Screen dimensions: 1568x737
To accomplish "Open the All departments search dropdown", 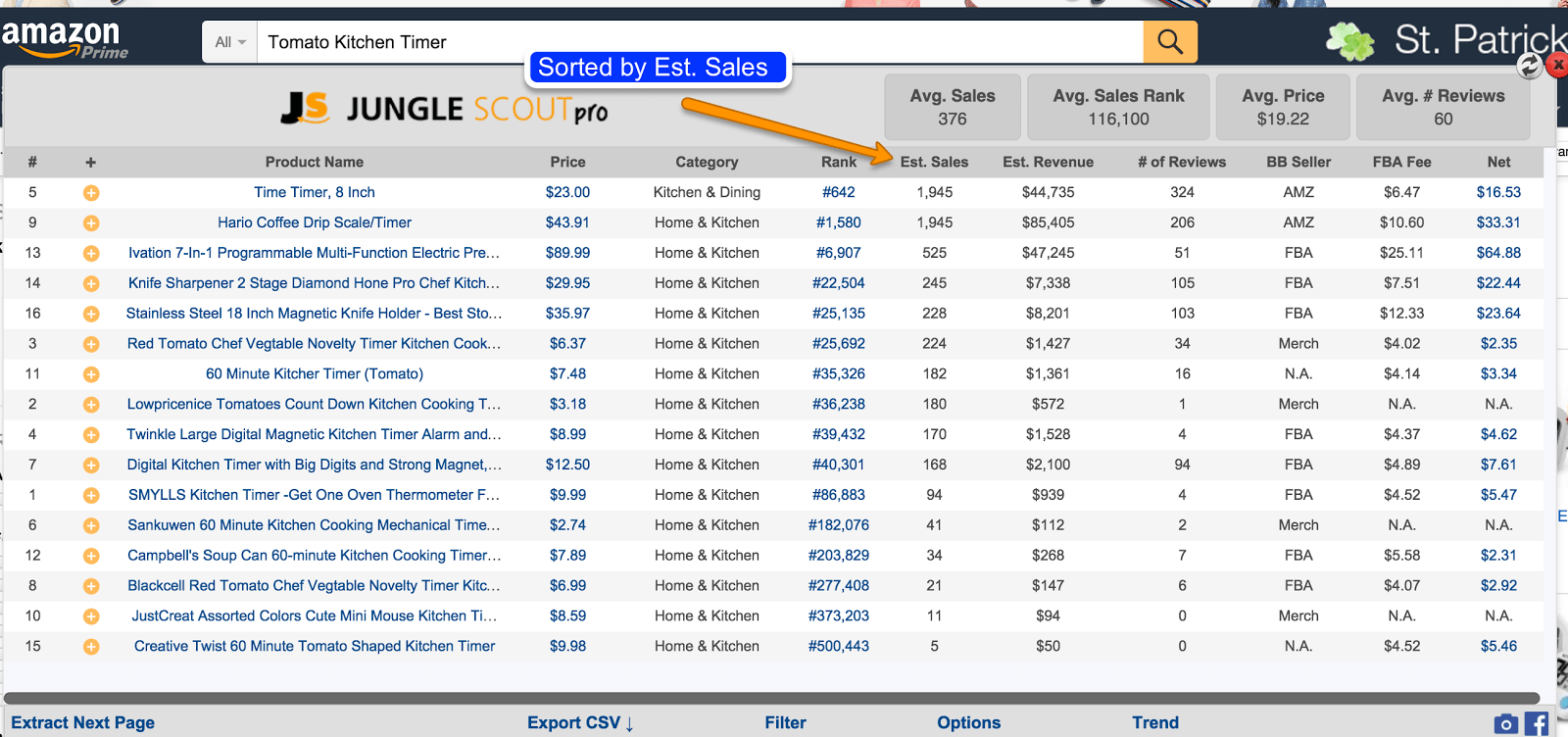I will coord(230,42).
